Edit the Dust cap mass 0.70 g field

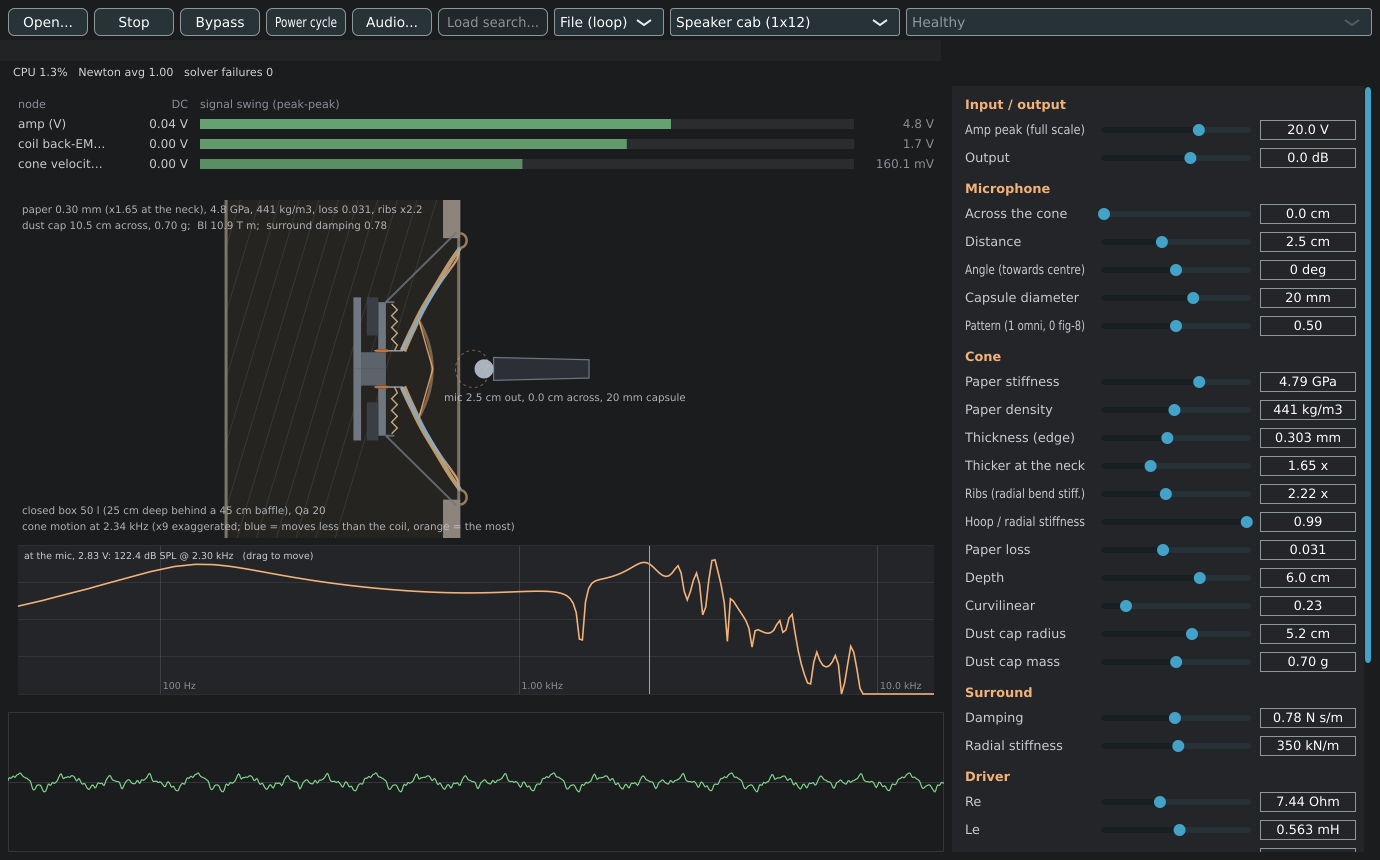(x=1308, y=662)
